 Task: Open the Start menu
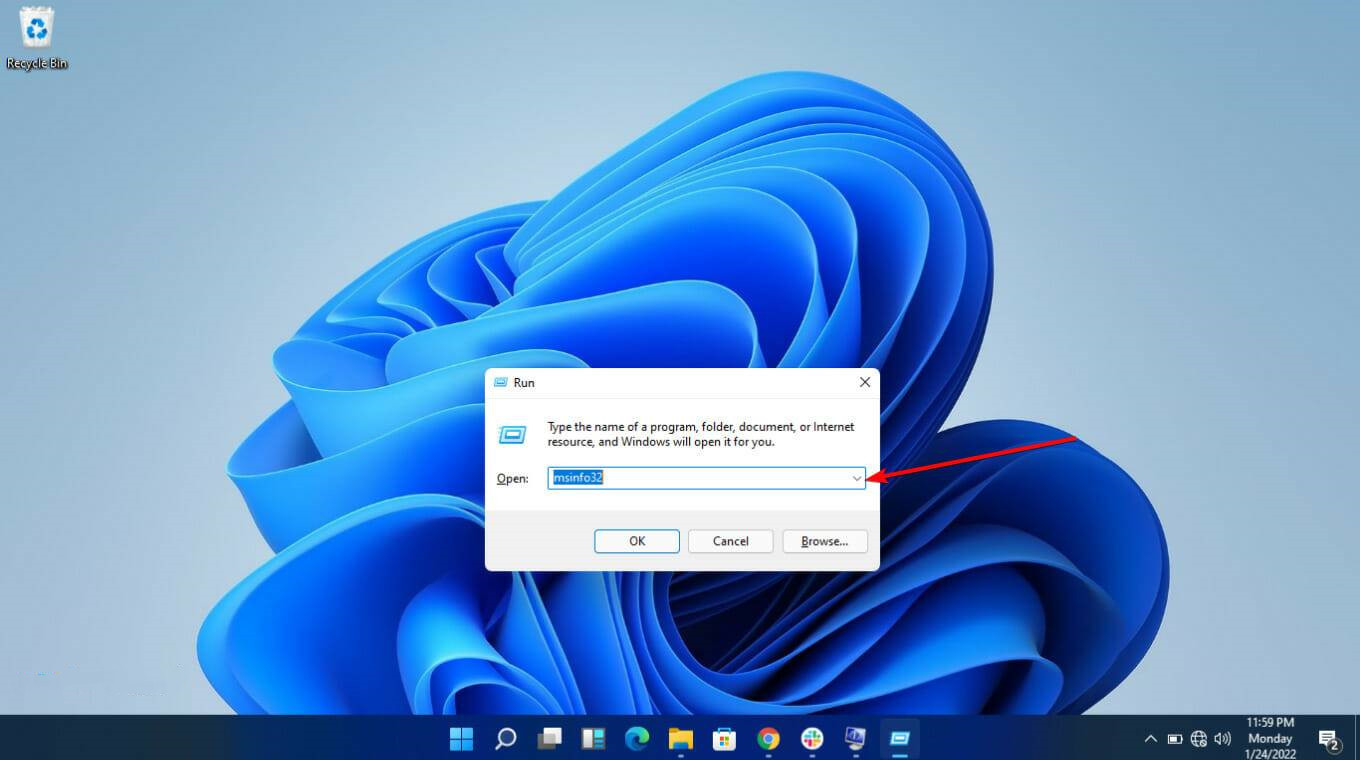pyautogui.click(x=461, y=738)
